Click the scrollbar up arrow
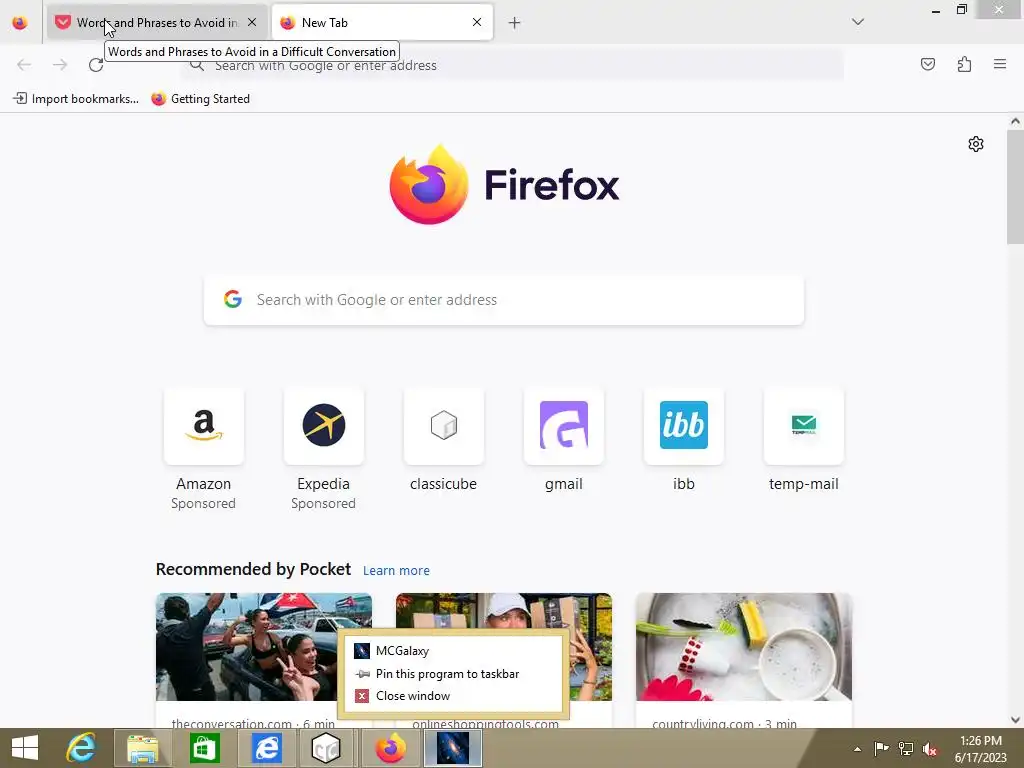This screenshot has width=1024, height=768. coord(1015,121)
